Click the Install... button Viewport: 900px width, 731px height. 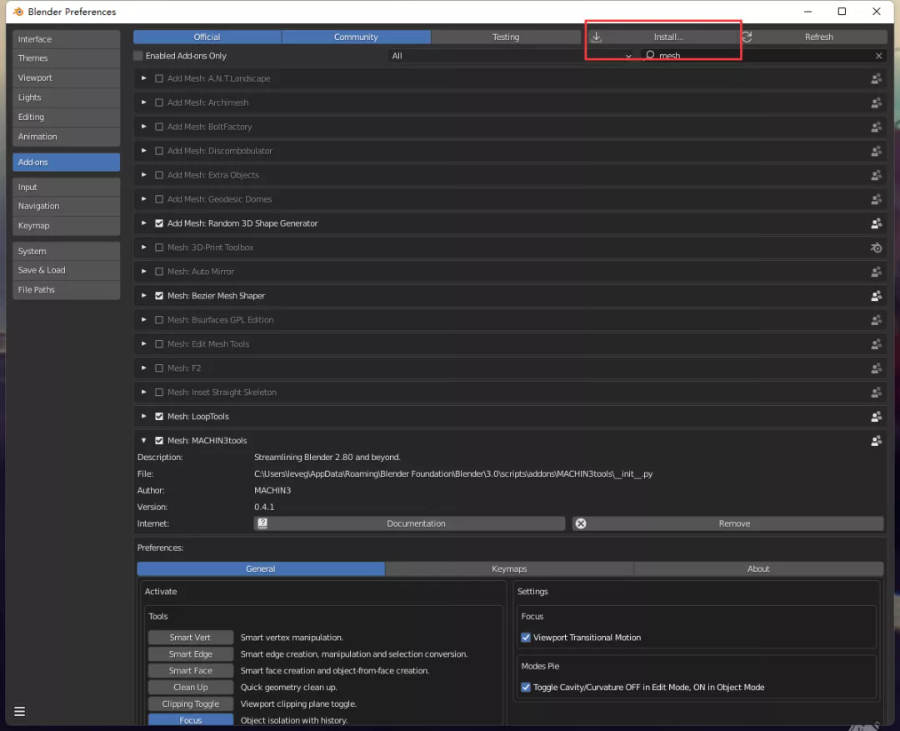point(661,37)
